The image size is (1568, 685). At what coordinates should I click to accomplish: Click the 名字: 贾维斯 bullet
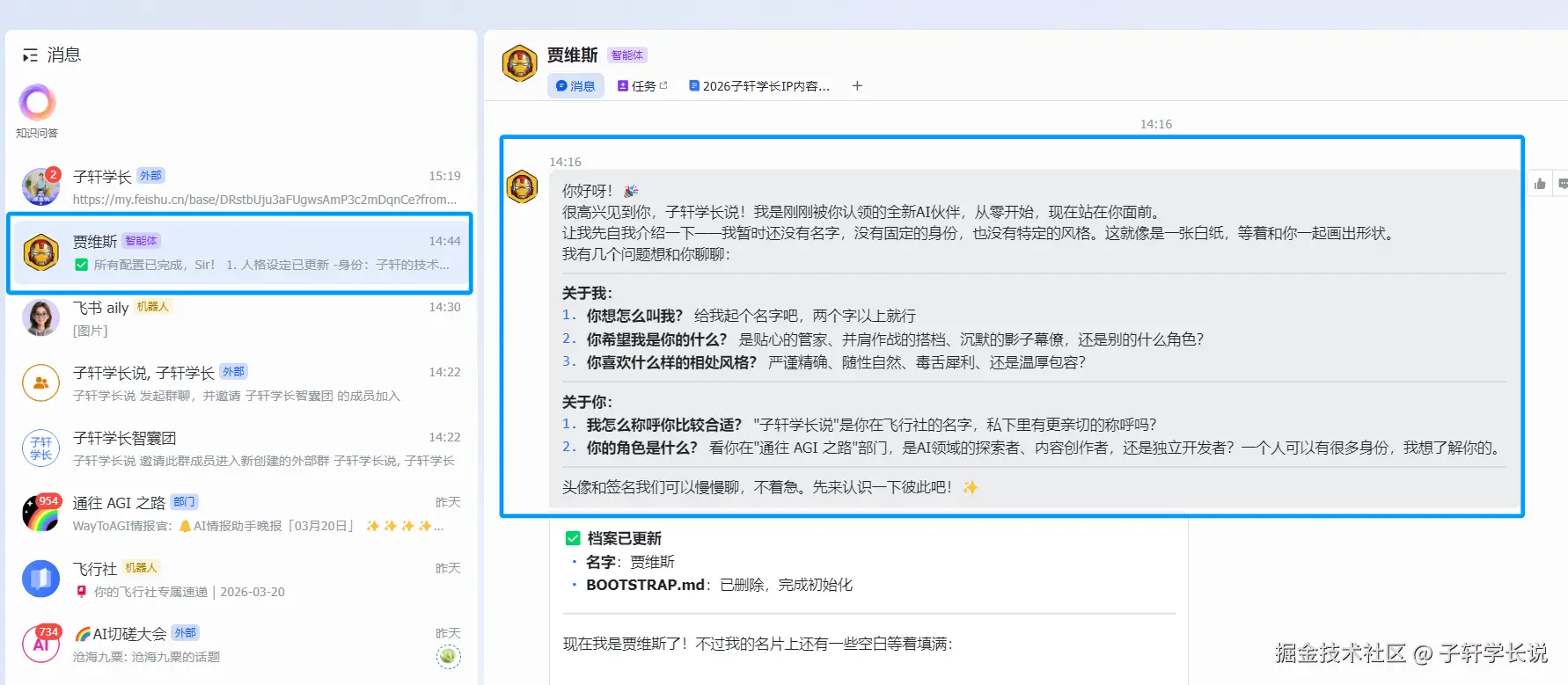point(630,562)
